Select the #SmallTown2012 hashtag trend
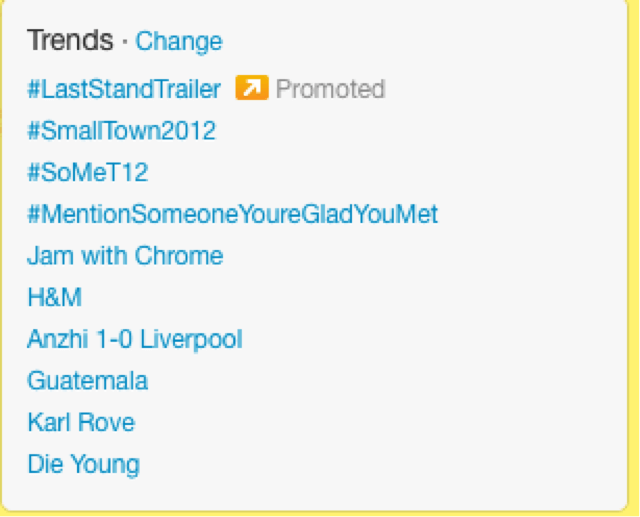Screen dimensions: 640x517 (x=121, y=131)
